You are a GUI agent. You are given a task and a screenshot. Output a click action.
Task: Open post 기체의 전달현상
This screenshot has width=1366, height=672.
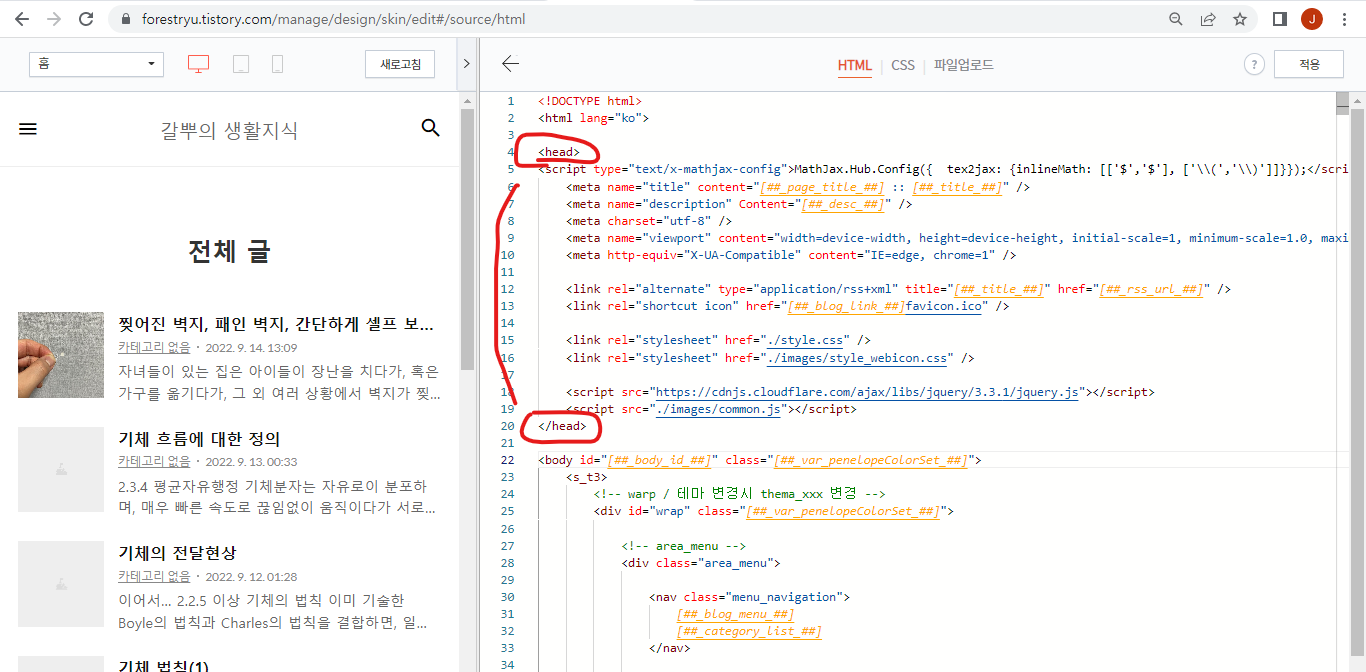[x=177, y=553]
